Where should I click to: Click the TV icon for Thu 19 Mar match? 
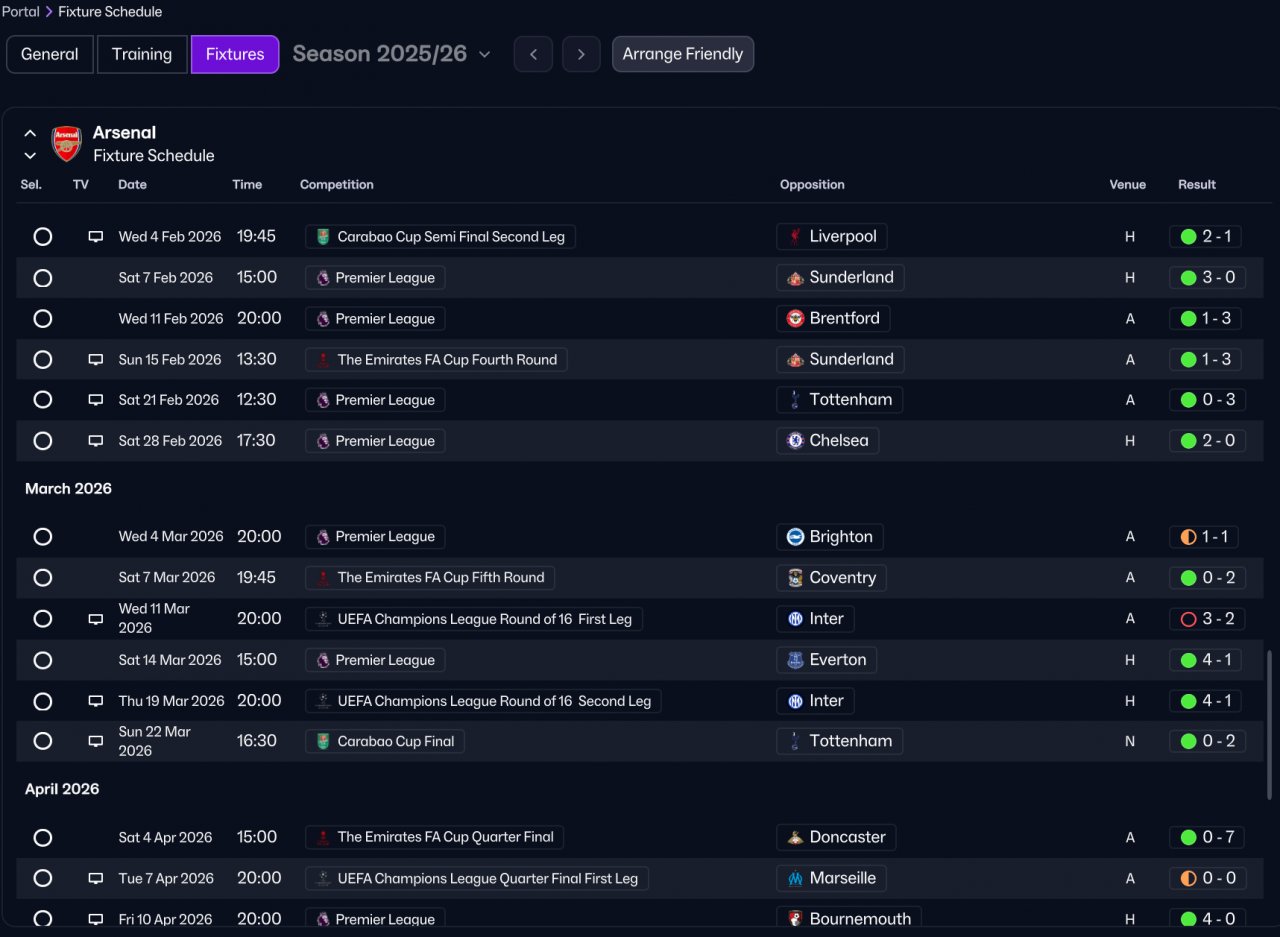pyautogui.click(x=95, y=701)
